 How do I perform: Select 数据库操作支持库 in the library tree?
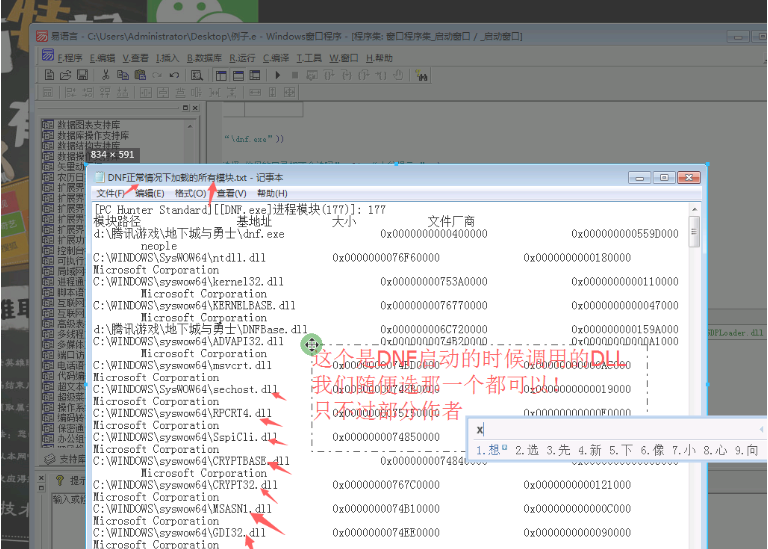click(93, 135)
